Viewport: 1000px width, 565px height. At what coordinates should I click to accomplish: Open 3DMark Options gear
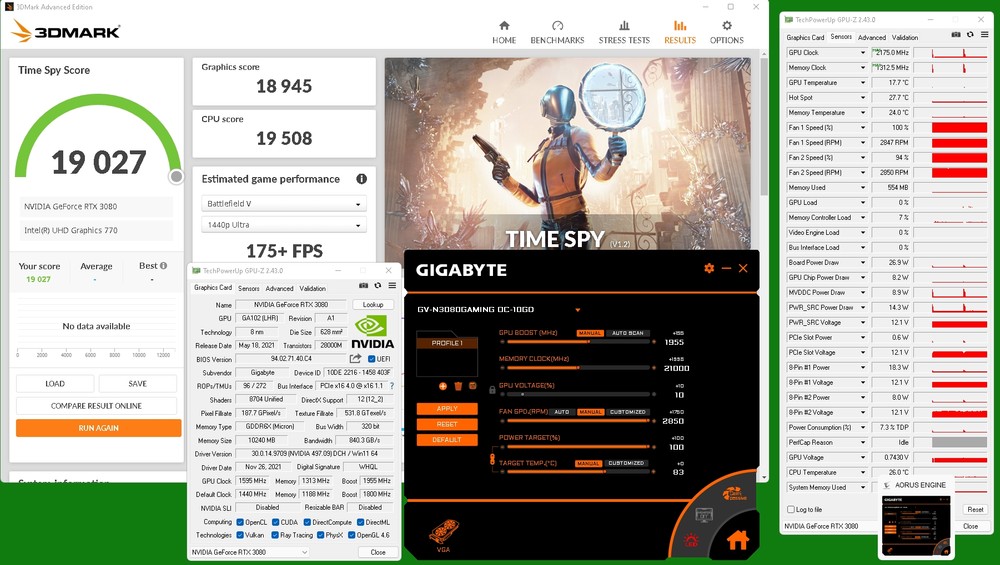pos(726,32)
